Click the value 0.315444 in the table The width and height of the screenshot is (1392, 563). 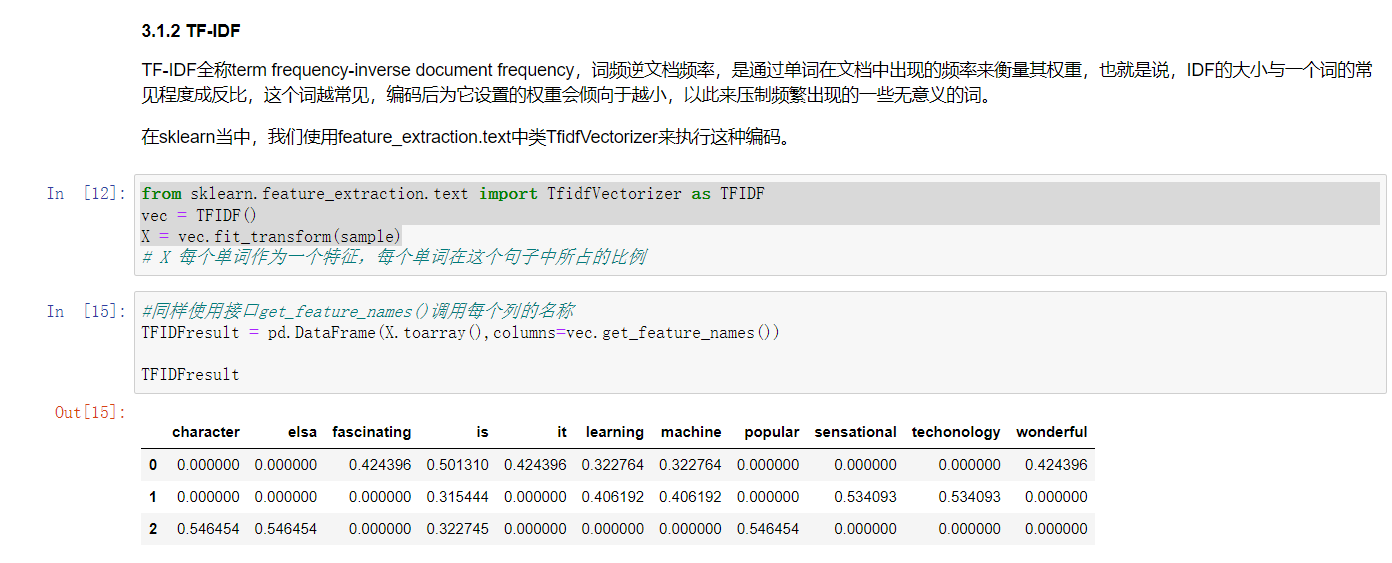(x=458, y=497)
